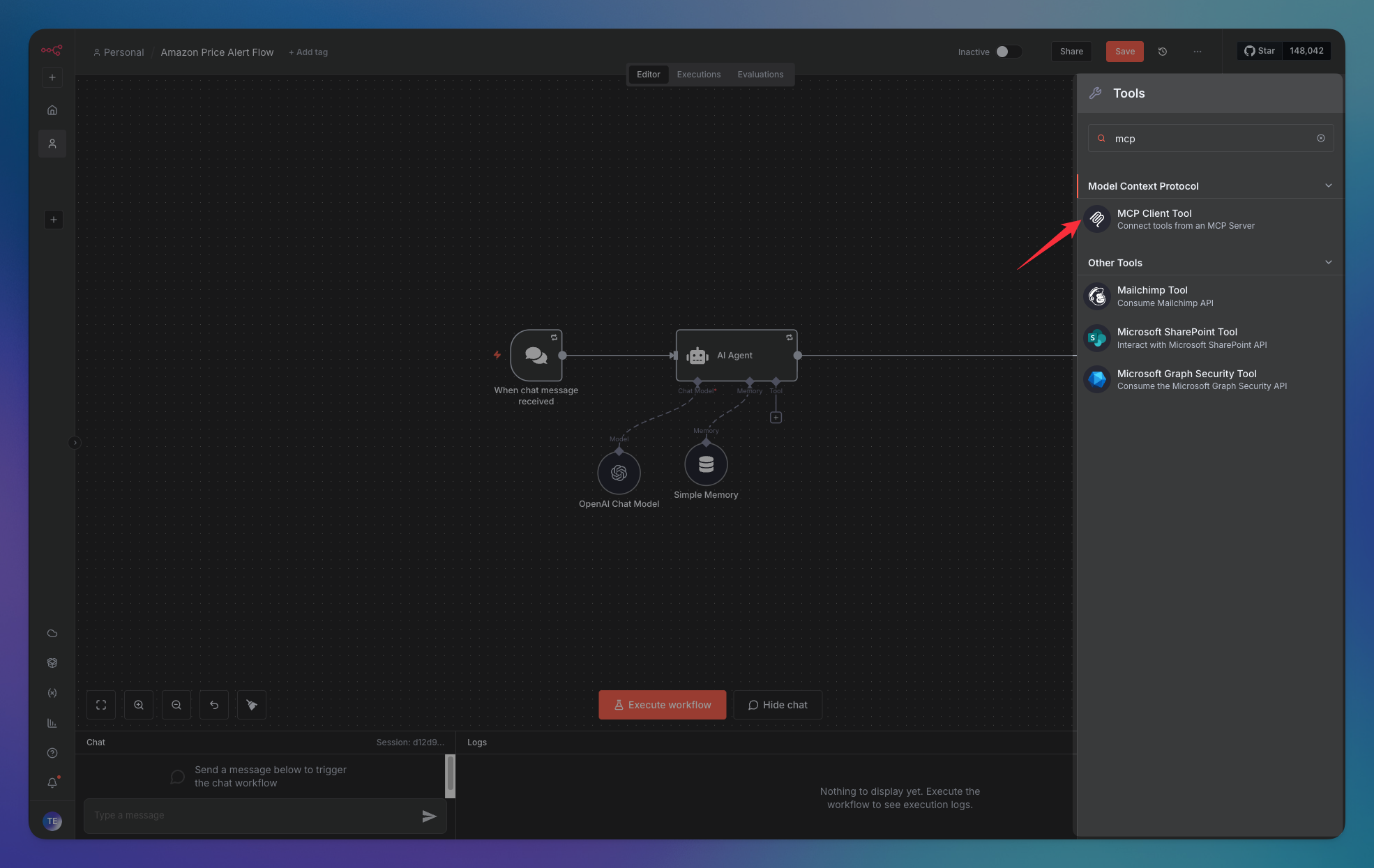Screen dimensions: 1374x868
Task: Click the tidy up nodes icon
Action: tap(252, 705)
